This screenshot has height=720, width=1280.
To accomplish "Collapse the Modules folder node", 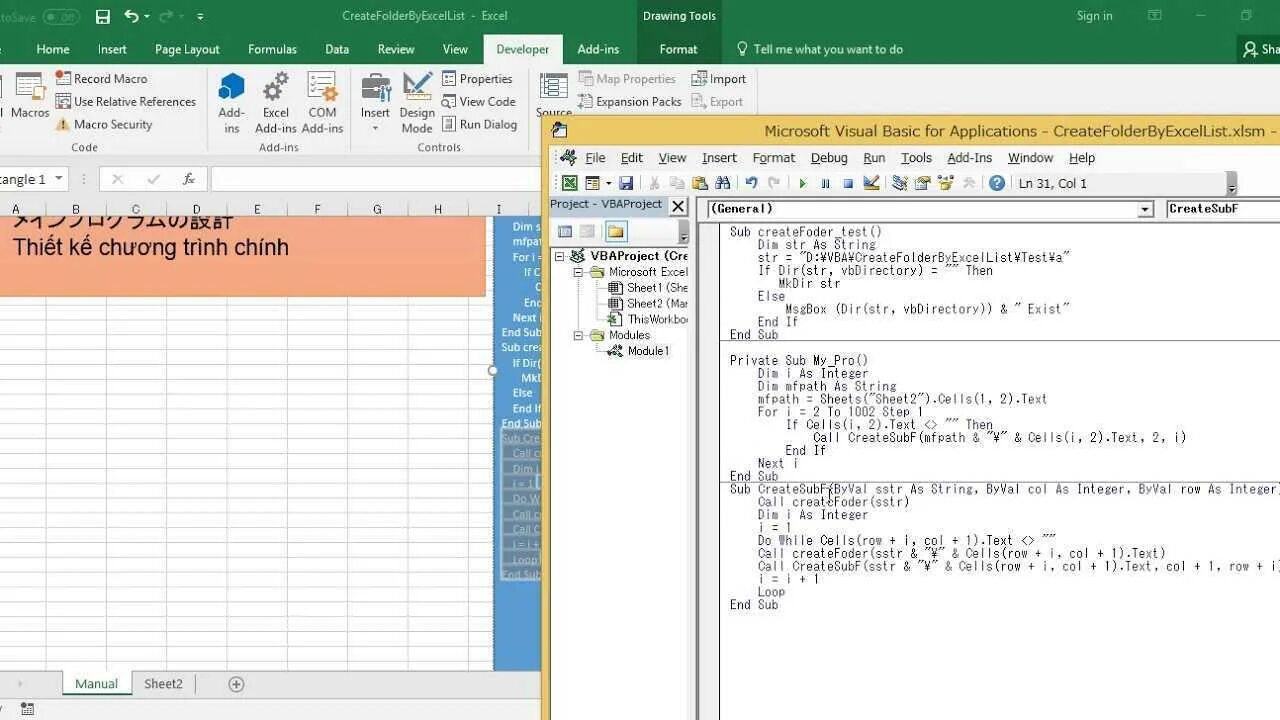I will (x=578, y=335).
